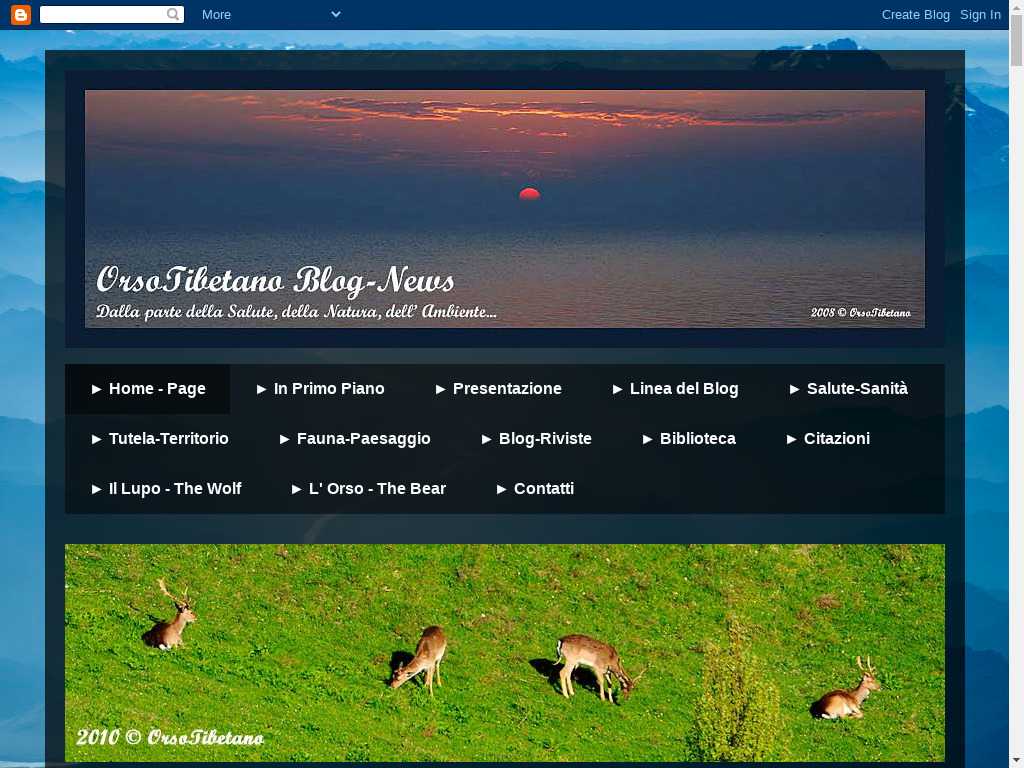Click the Create Blog link

coord(915,15)
